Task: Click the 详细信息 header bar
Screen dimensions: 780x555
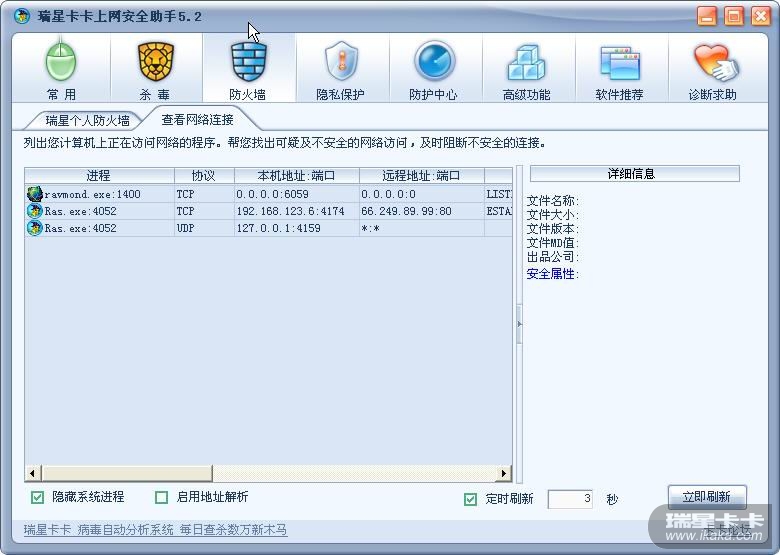Action: tap(635, 174)
